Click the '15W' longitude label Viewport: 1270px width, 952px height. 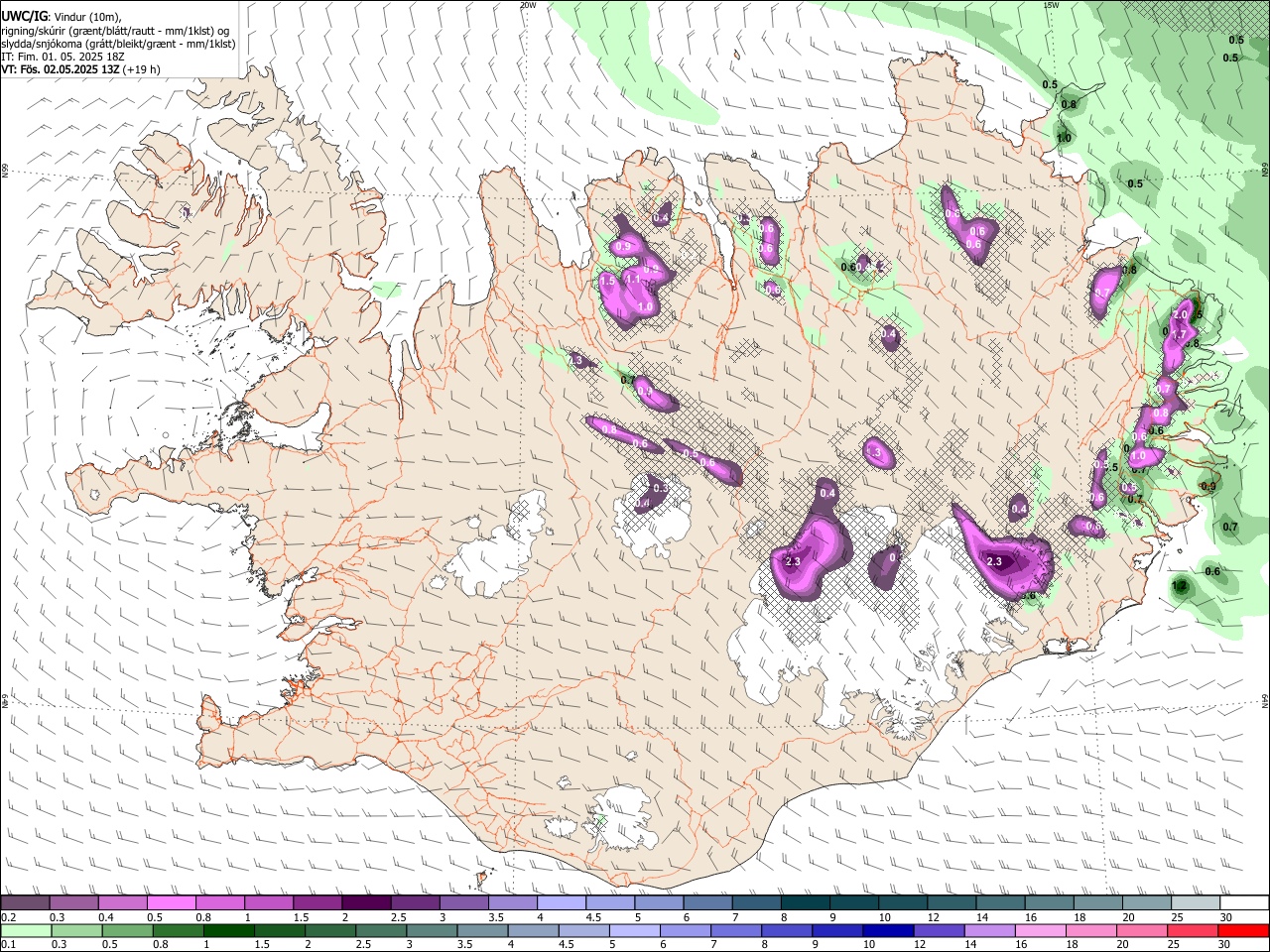[1051, 5]
